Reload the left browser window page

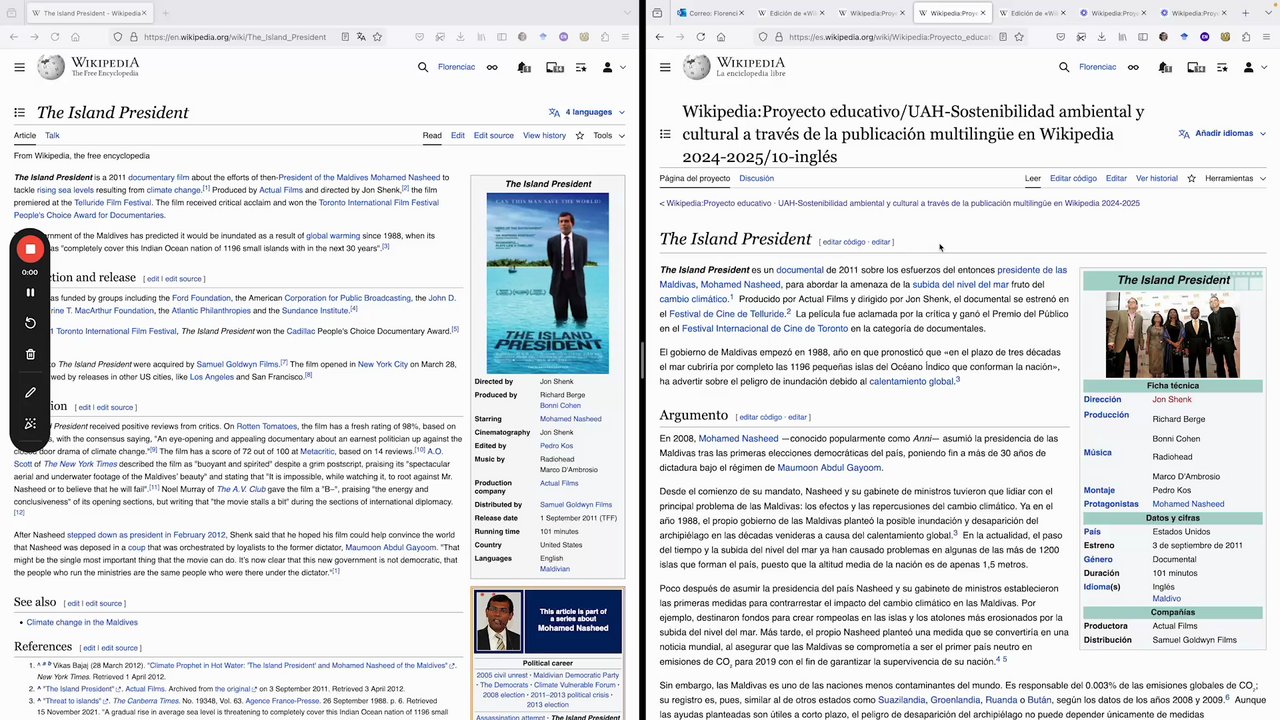tap(55, 37)
